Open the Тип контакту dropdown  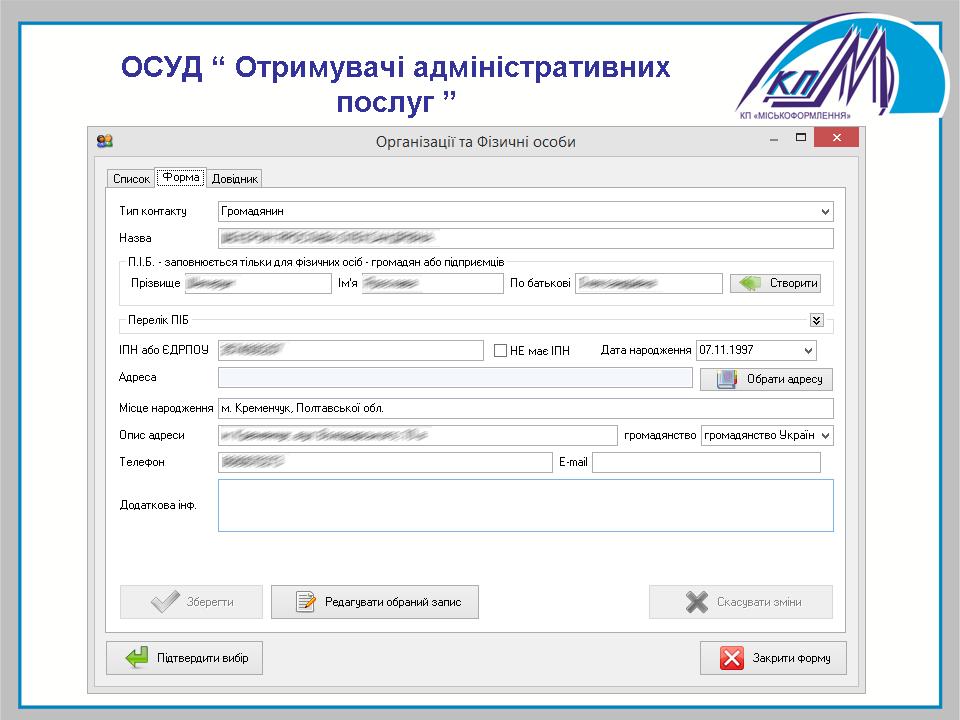[824, 212]
